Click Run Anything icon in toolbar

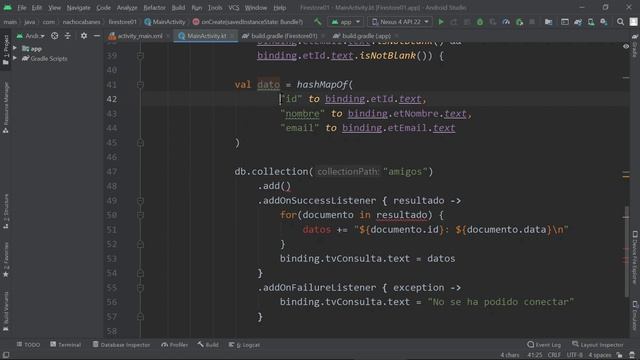click(565, 22)
